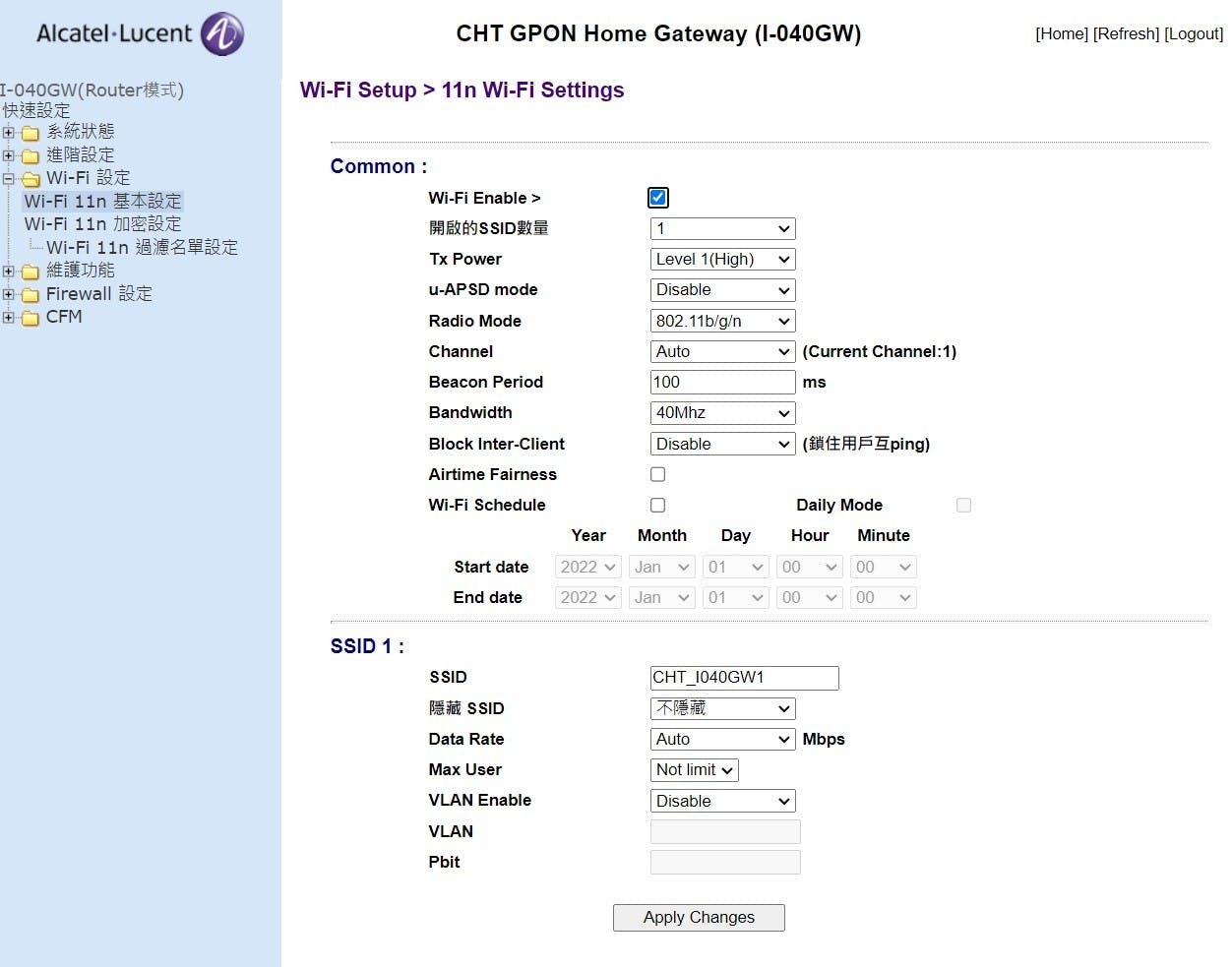Click the [Logout] link

pos(1194,33)
